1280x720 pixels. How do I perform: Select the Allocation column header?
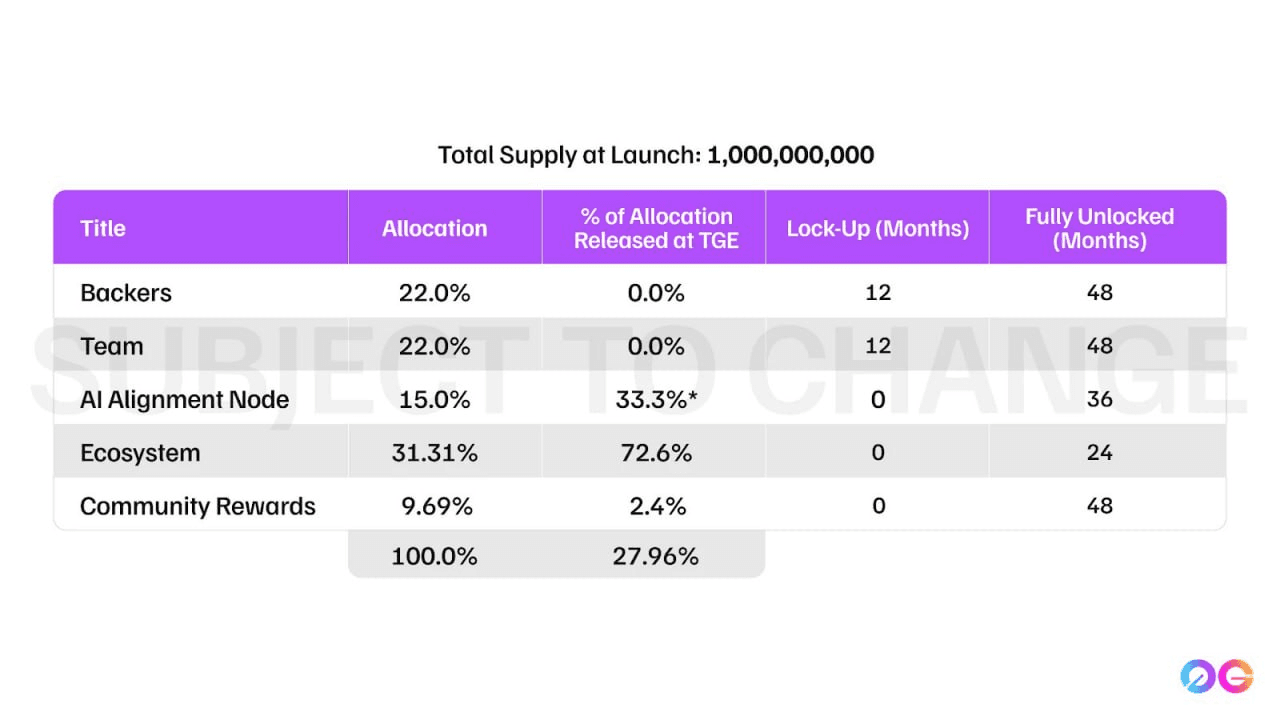[x=434, y=228]
